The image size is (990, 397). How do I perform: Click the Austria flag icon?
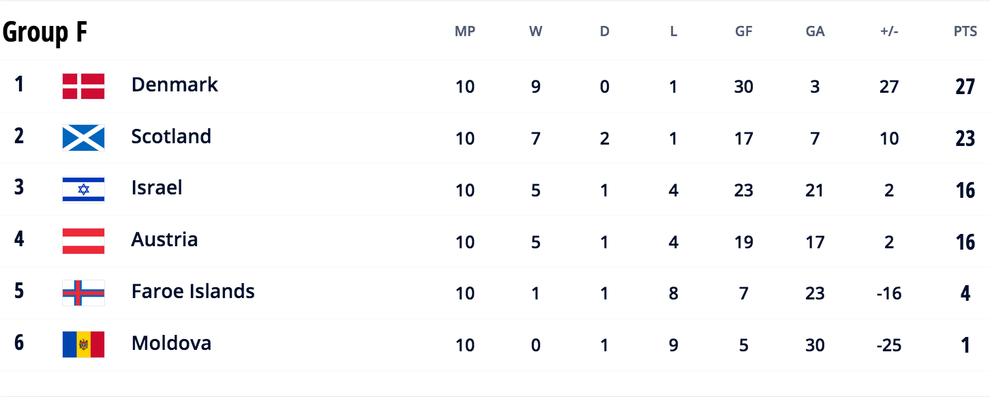point(83,241)
